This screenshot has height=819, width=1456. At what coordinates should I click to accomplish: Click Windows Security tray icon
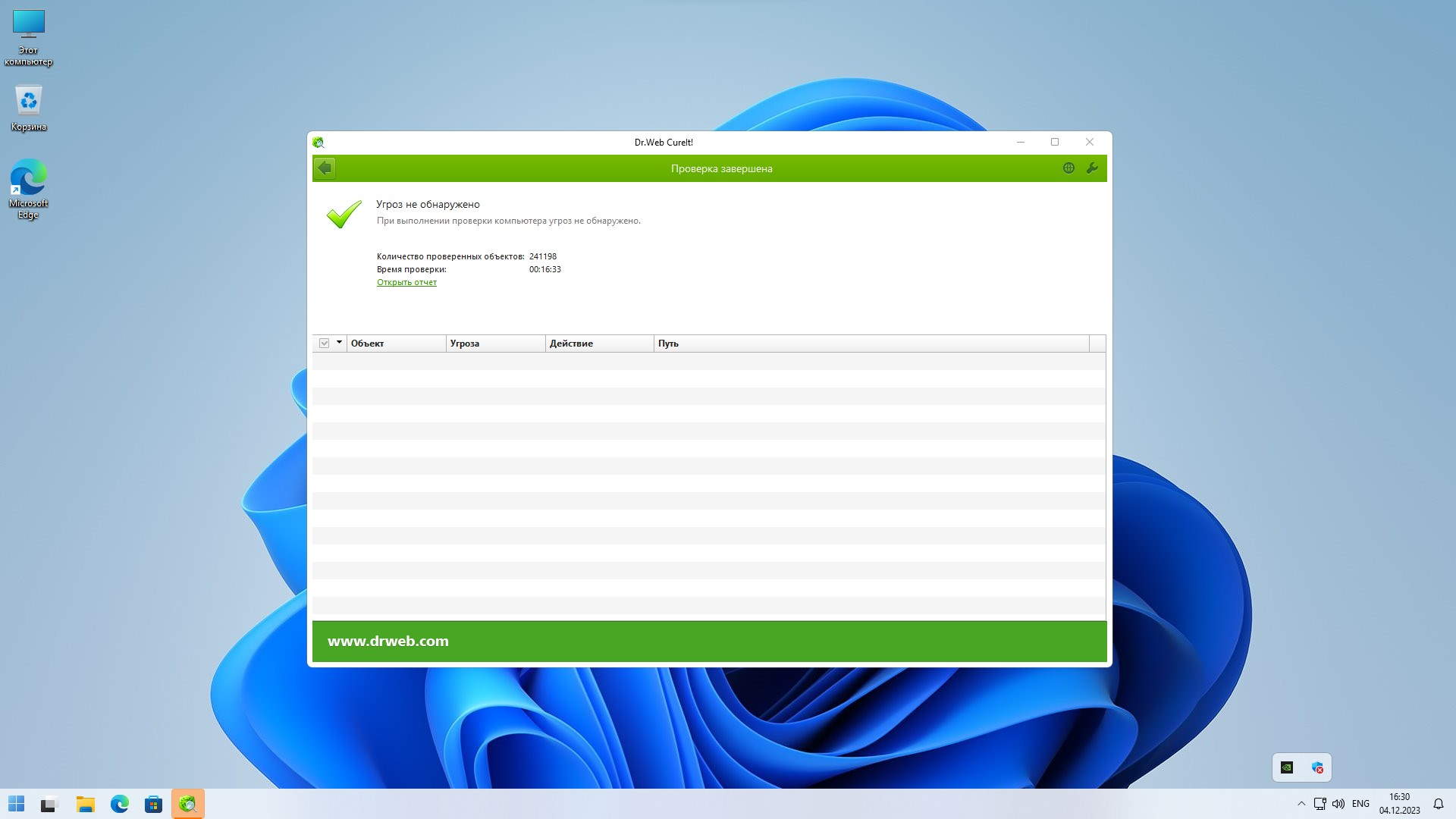pyautogui.click(x=1317, y=767)
